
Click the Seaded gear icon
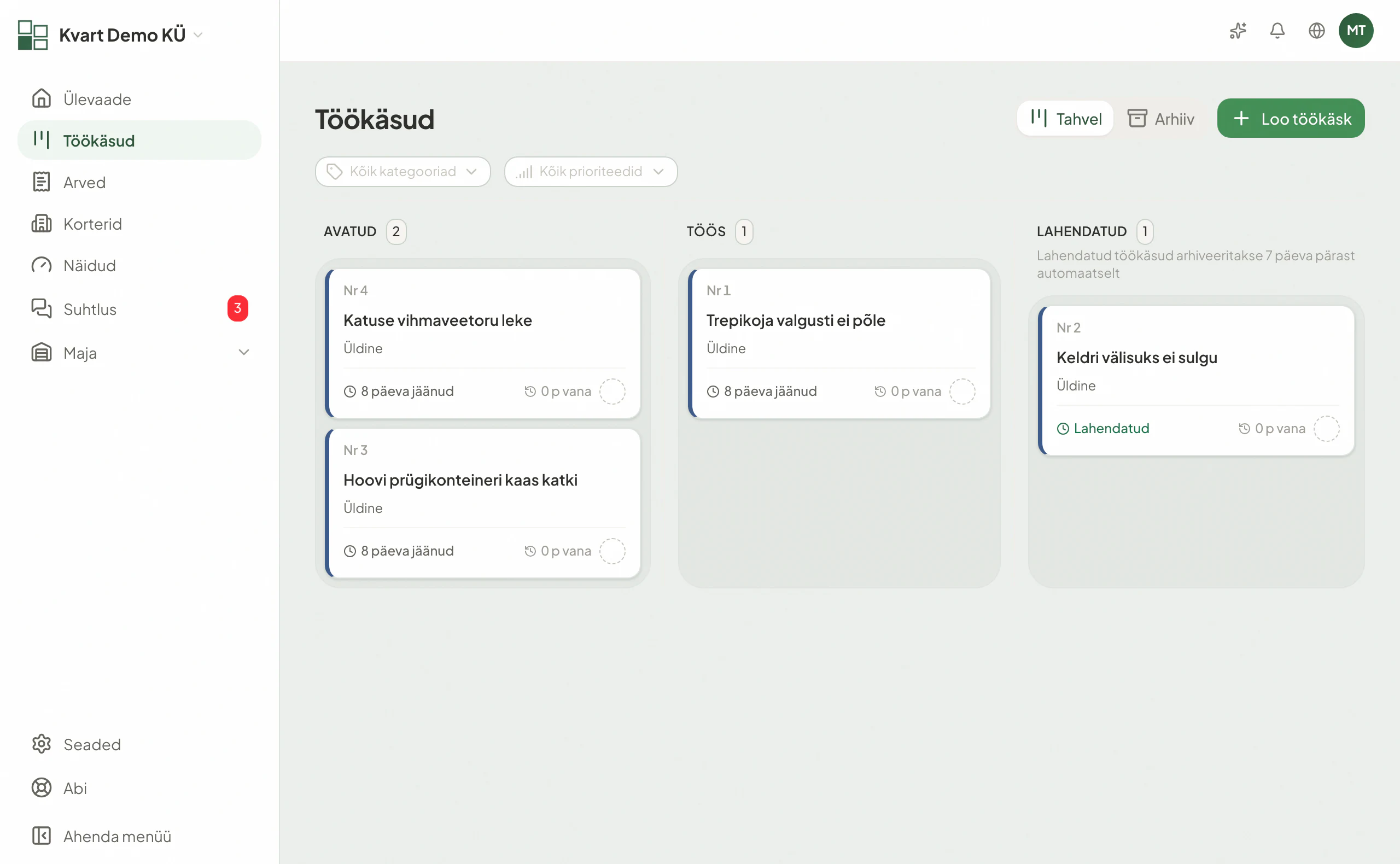point(41,744)
